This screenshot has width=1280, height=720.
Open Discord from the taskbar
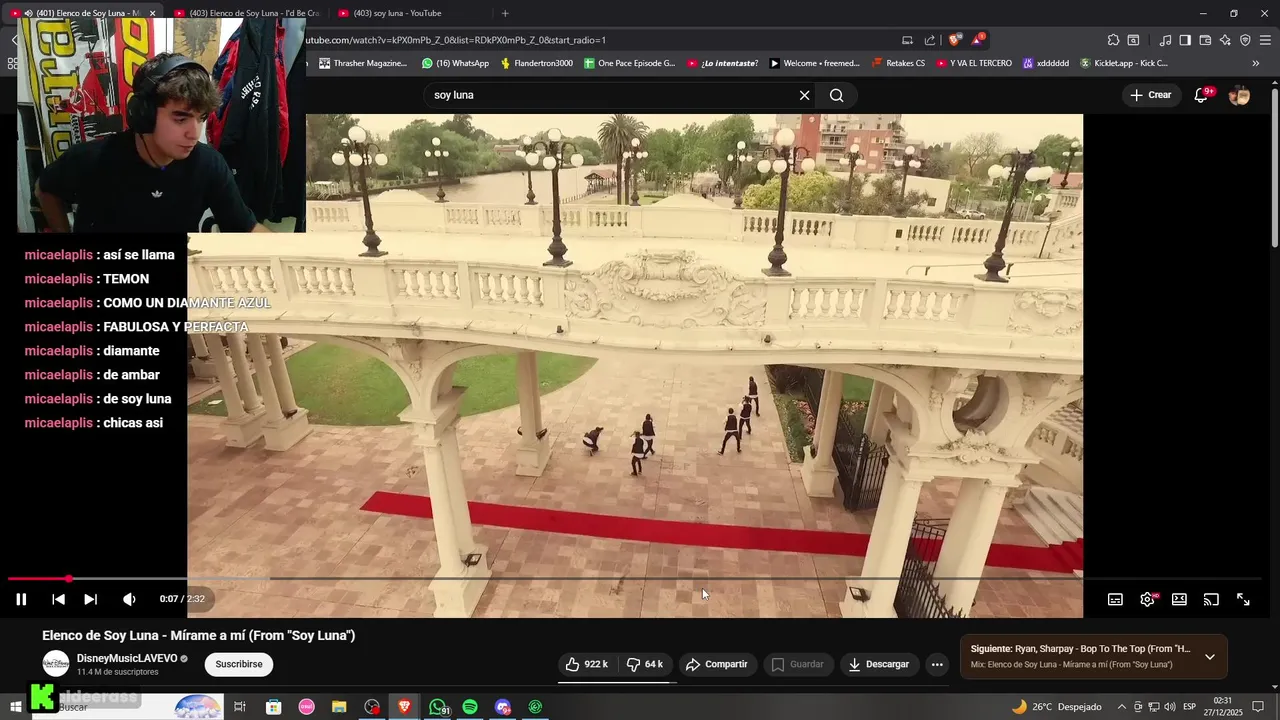(x=503, y=707)
